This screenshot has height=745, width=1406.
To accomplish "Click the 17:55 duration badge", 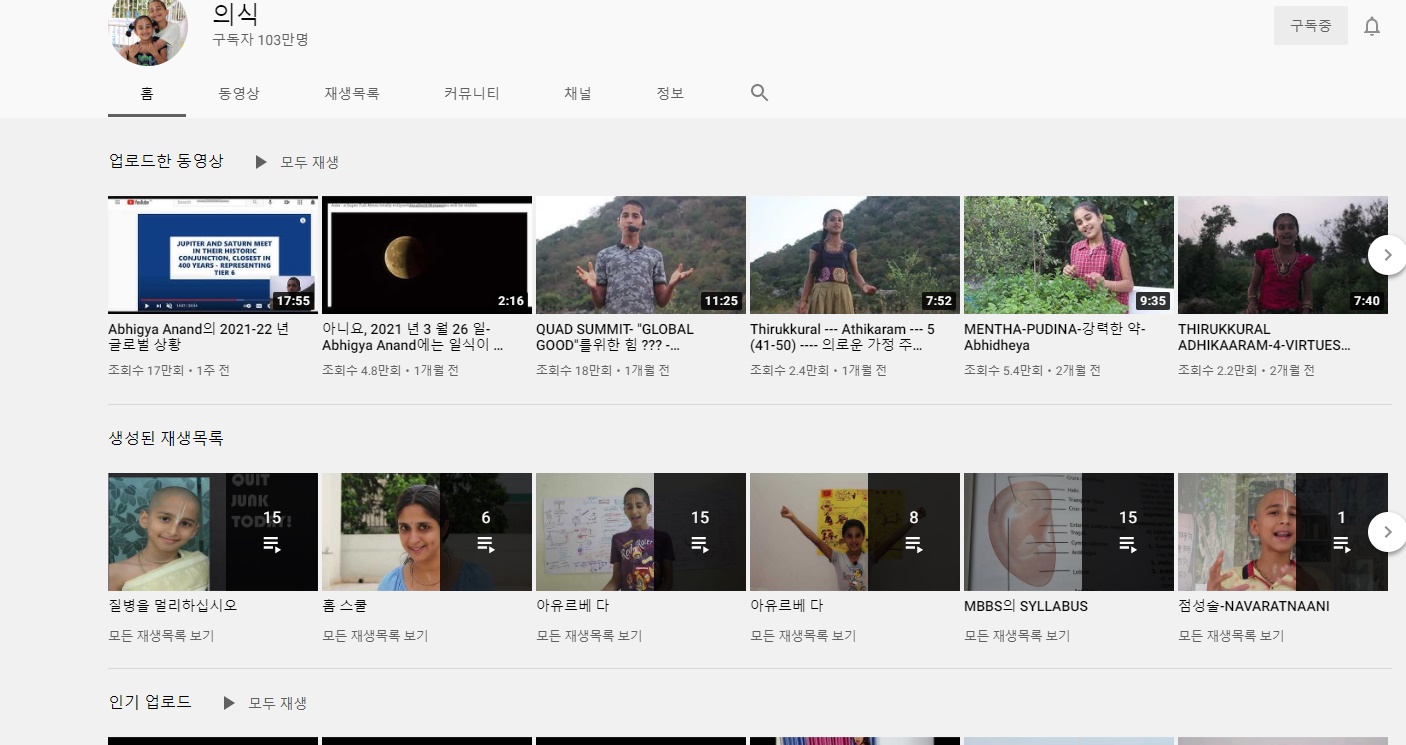I will pyautogui.click(x=293, y=301).
